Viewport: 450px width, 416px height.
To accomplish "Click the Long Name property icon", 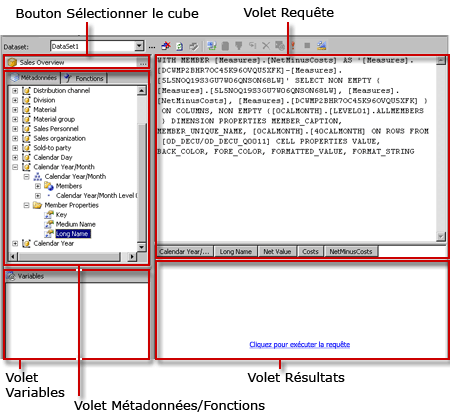I will (x=49, y=234).
